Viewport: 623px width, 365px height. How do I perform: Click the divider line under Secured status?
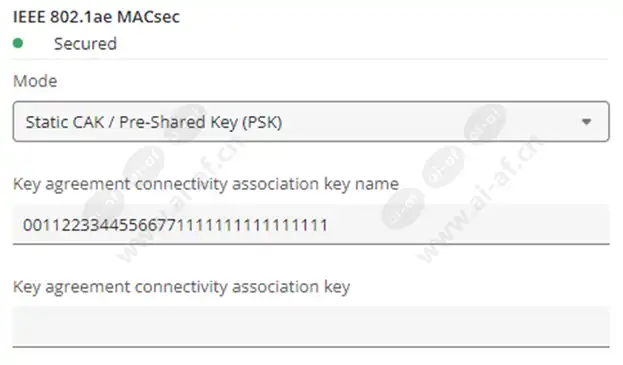(x=311, y=59)
